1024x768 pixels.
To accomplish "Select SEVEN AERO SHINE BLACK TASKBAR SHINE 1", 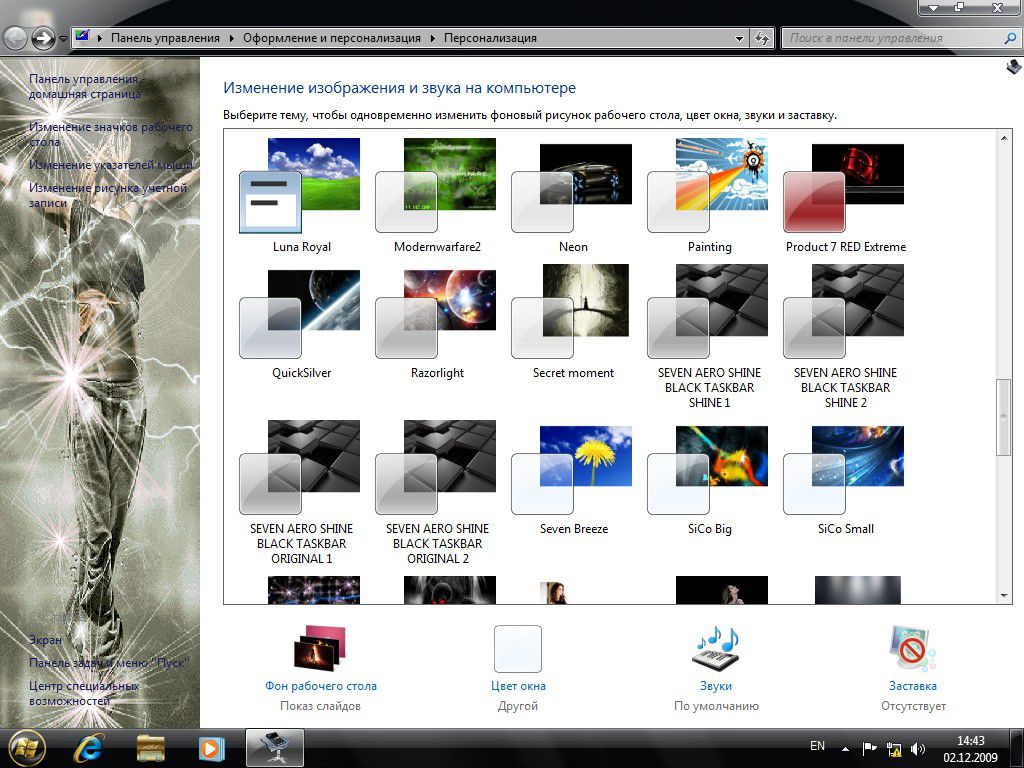I will (709, 336).
